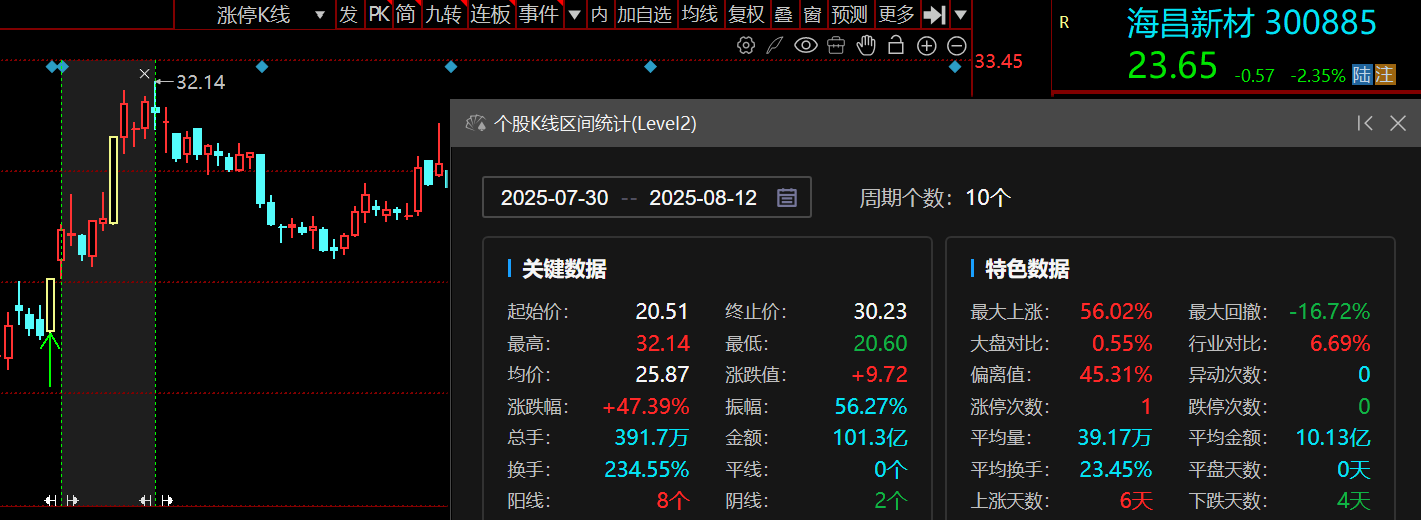The width and height of the screenshot is (1421, 520).
Task: Switch on the 连板 display
Action: point(491,14)
